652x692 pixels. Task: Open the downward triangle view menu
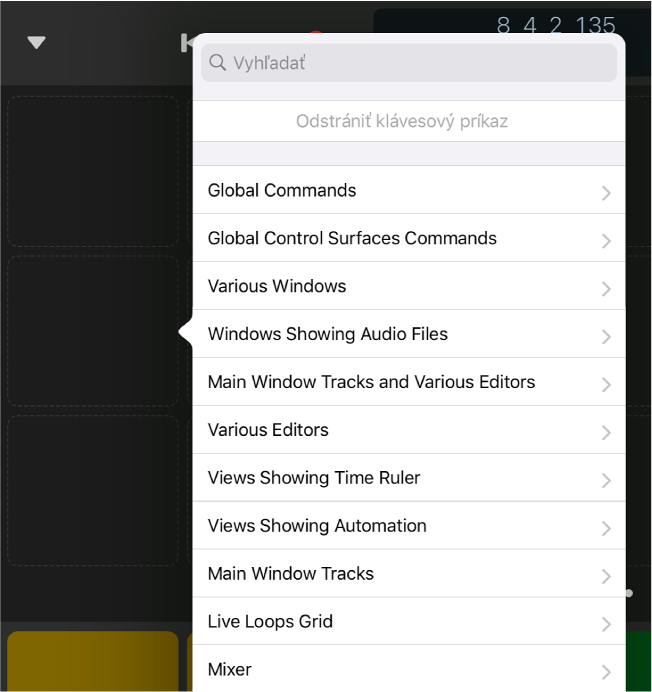point(37,42)
